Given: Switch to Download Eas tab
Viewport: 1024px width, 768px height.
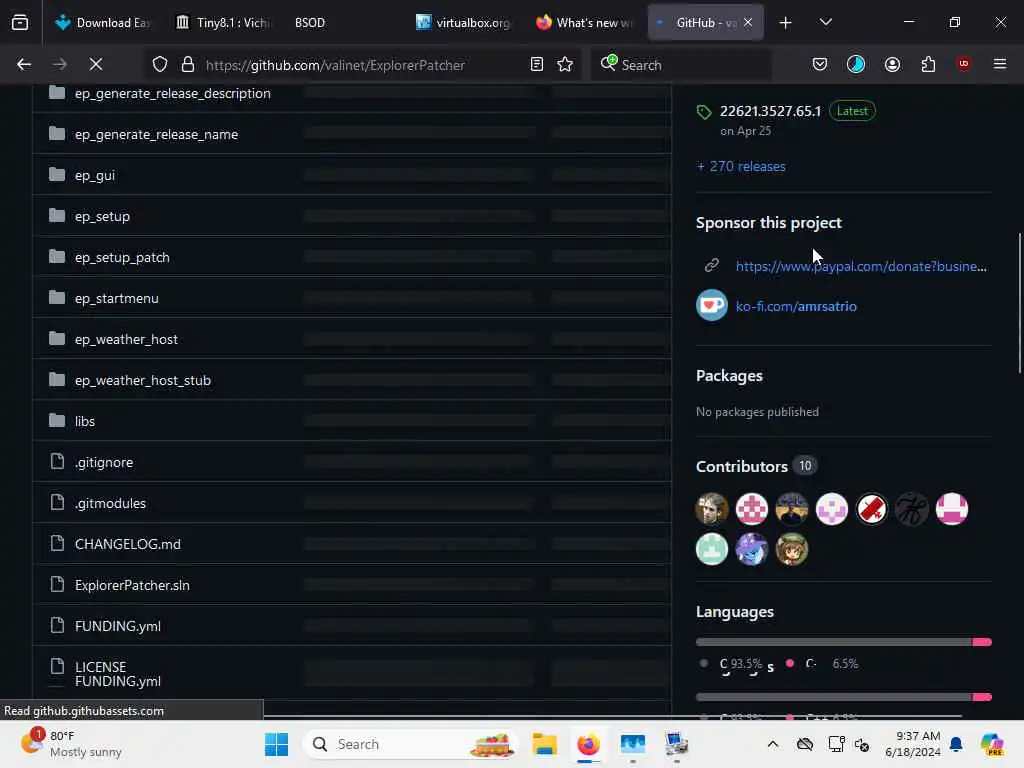Looking at the screenshot, I should pyautogui.click(x=103, y=23).
